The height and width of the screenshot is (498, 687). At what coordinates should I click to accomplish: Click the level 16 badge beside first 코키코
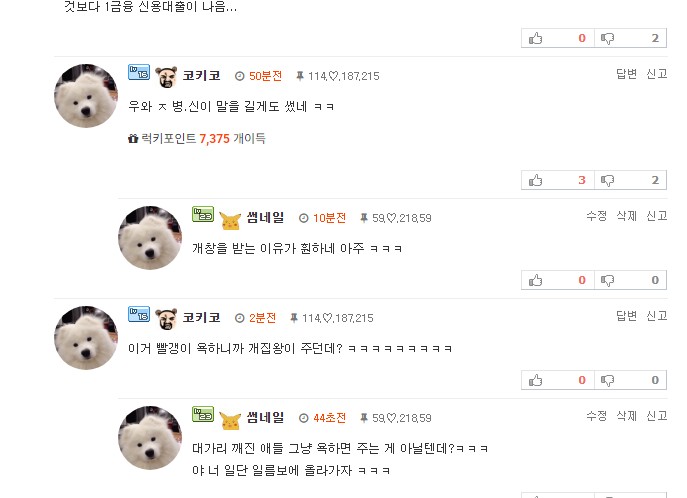[x=139, y=72]
